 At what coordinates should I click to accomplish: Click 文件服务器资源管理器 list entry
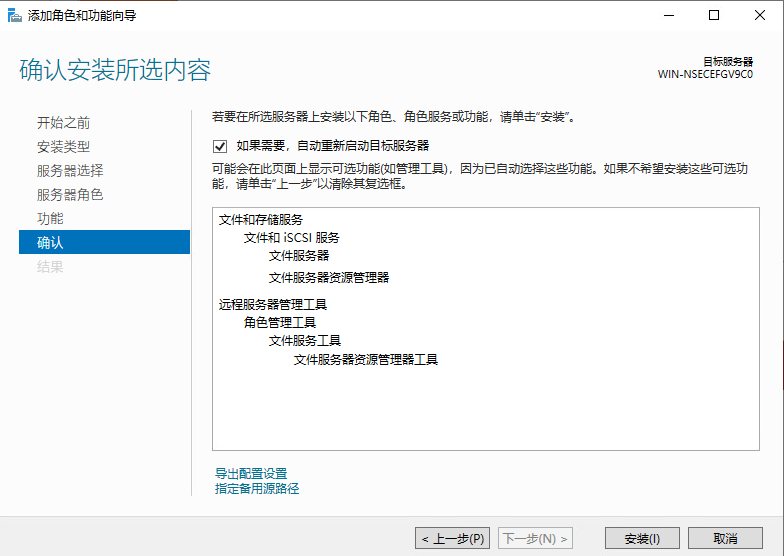(x=329, y=278)
